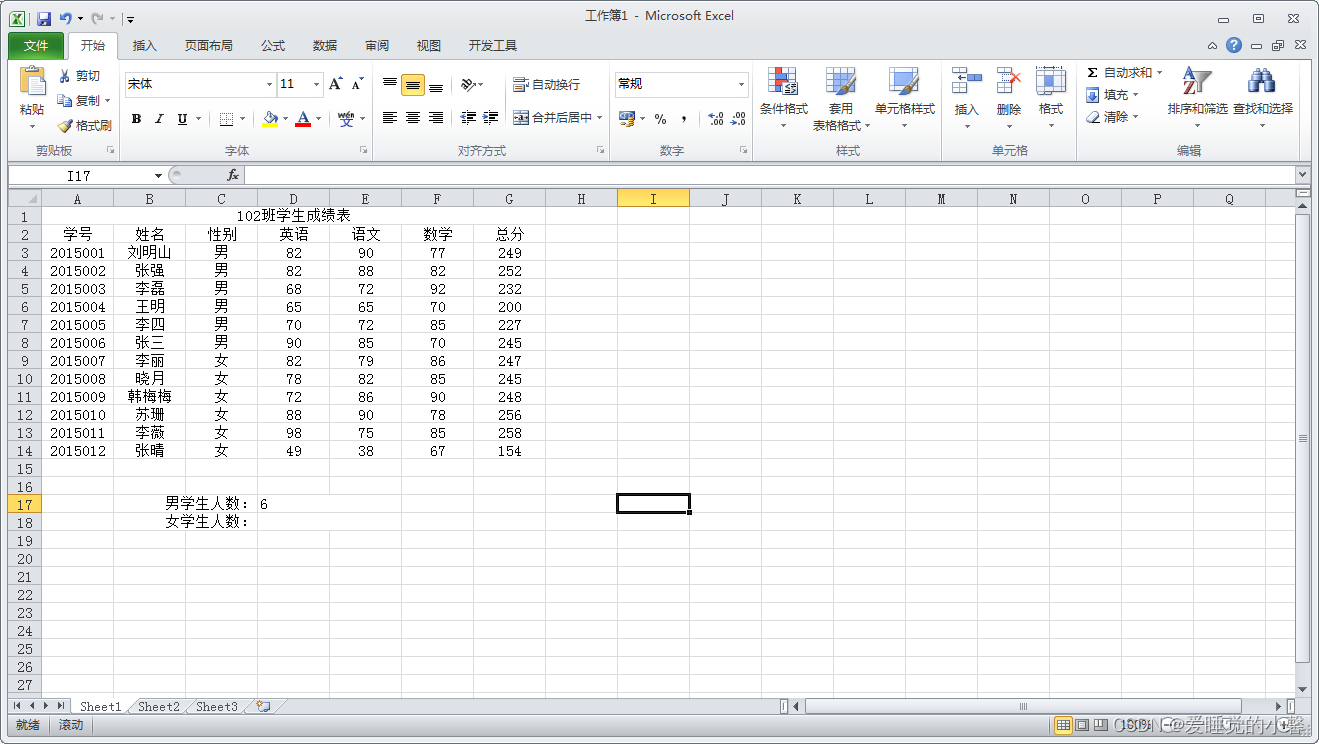The height and width of the screenshot is (744, 1319).
Task: Click the text orientation icon
Action: (x=468, y=85)
